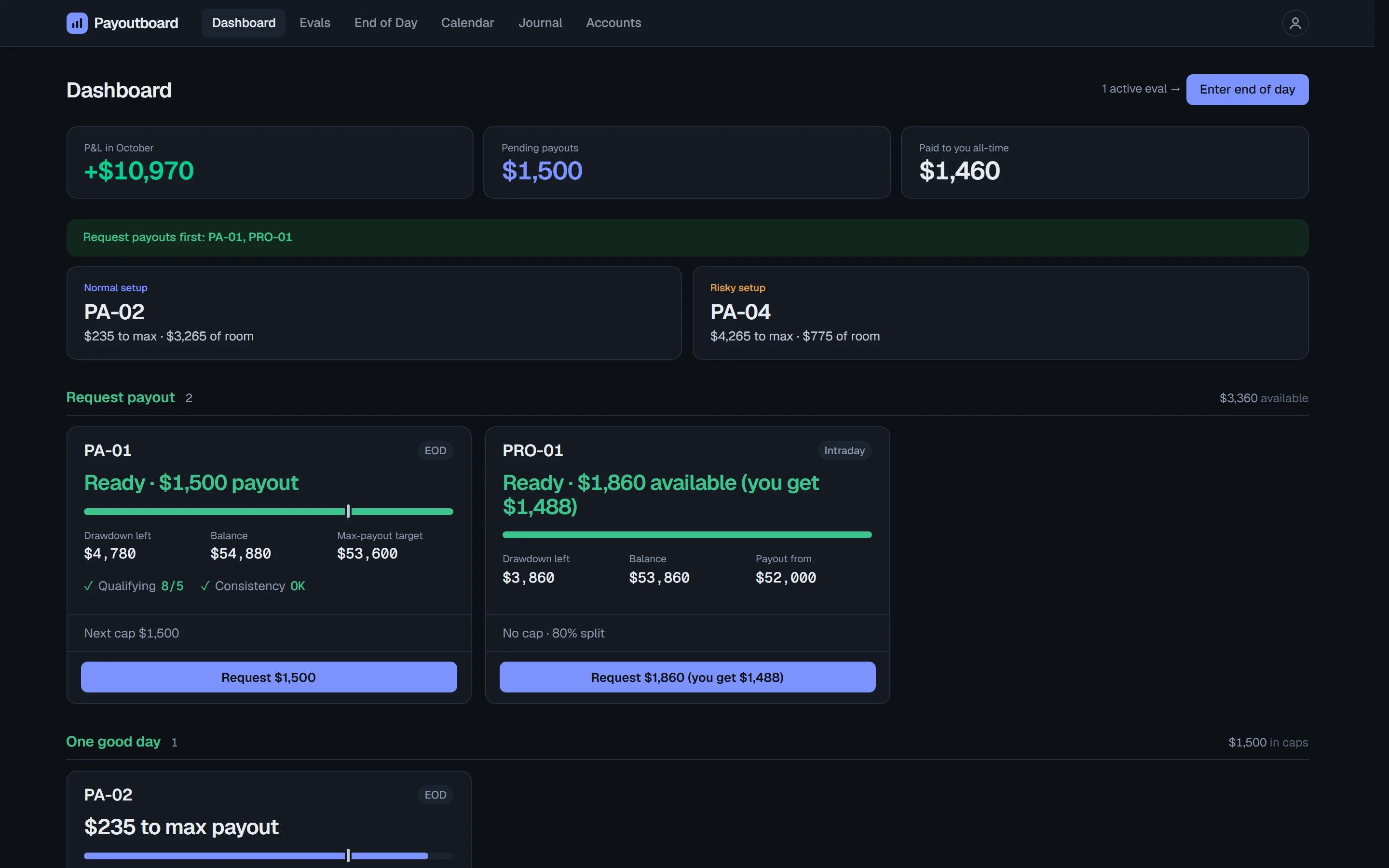This screenshot has height=868, width=1389.
Task: Click the Request payouts first banner
Action: tap(688, 237)
